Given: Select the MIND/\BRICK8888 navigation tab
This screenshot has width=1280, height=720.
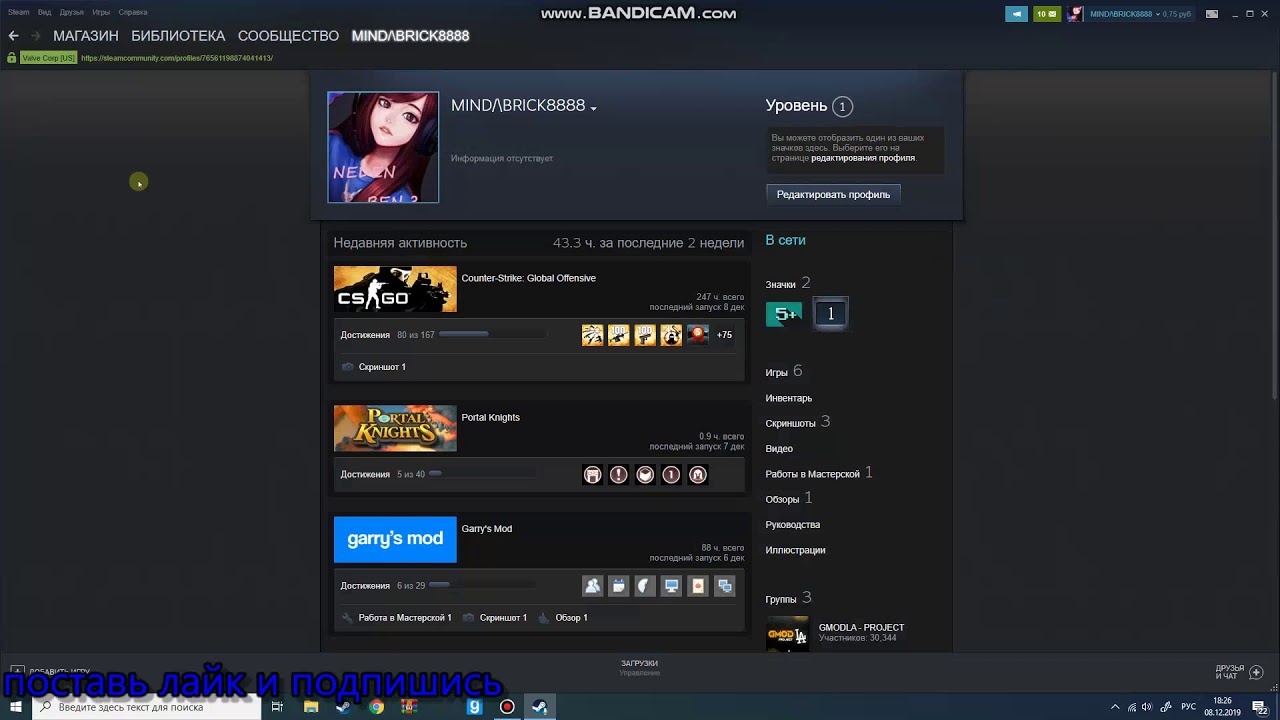Looking at the screenshot, I should pyautogui.click(x=410, y=36).
